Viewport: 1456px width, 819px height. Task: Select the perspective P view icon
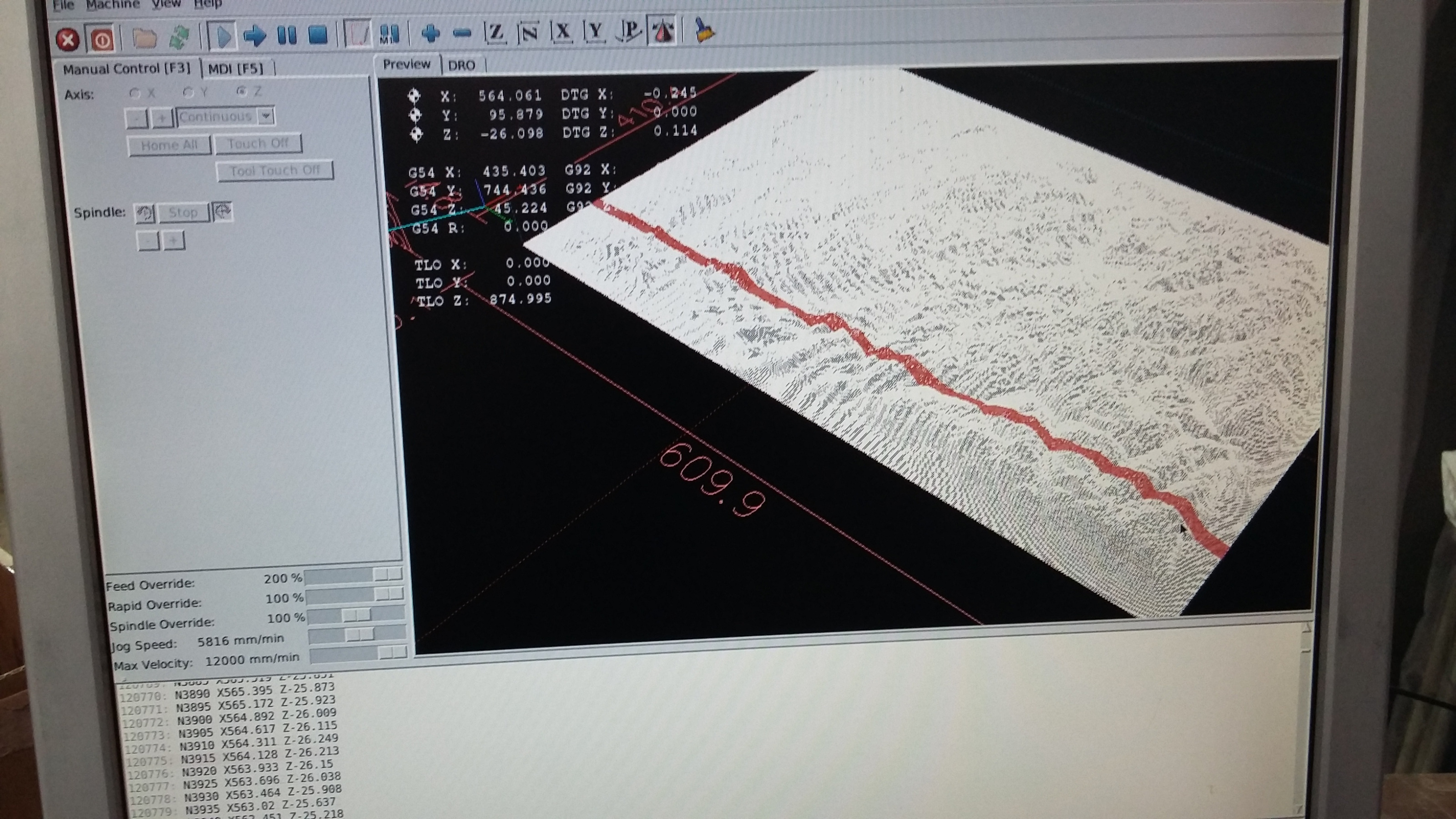coord(630,31)
